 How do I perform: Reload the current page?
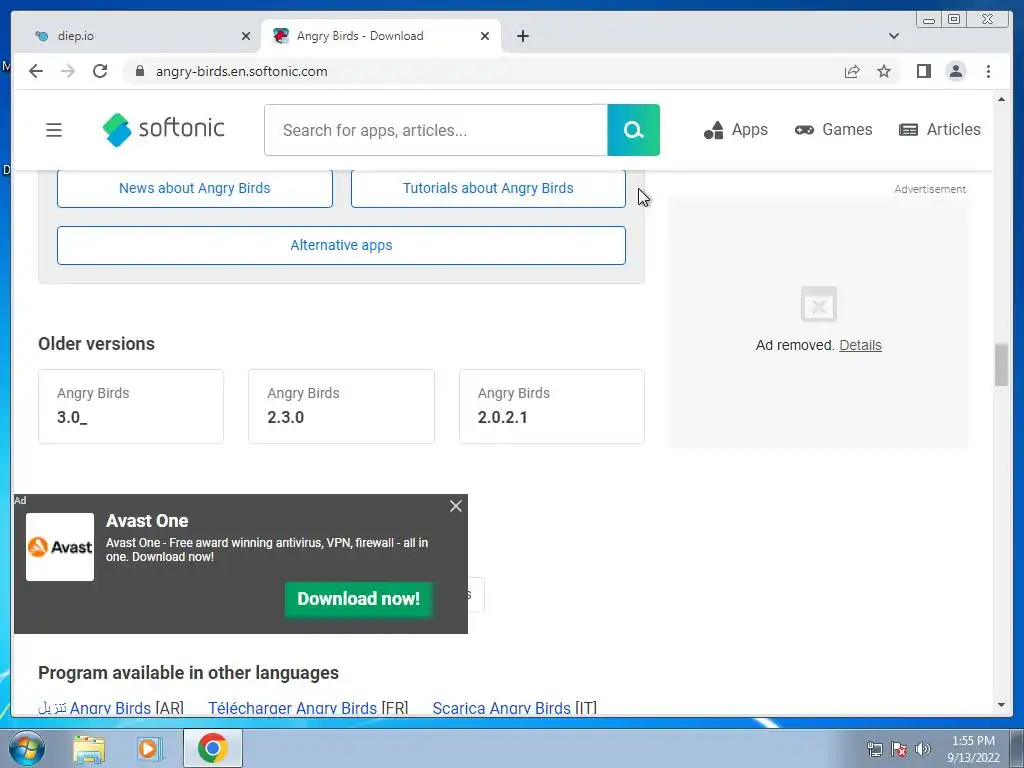tap(100, 71)
